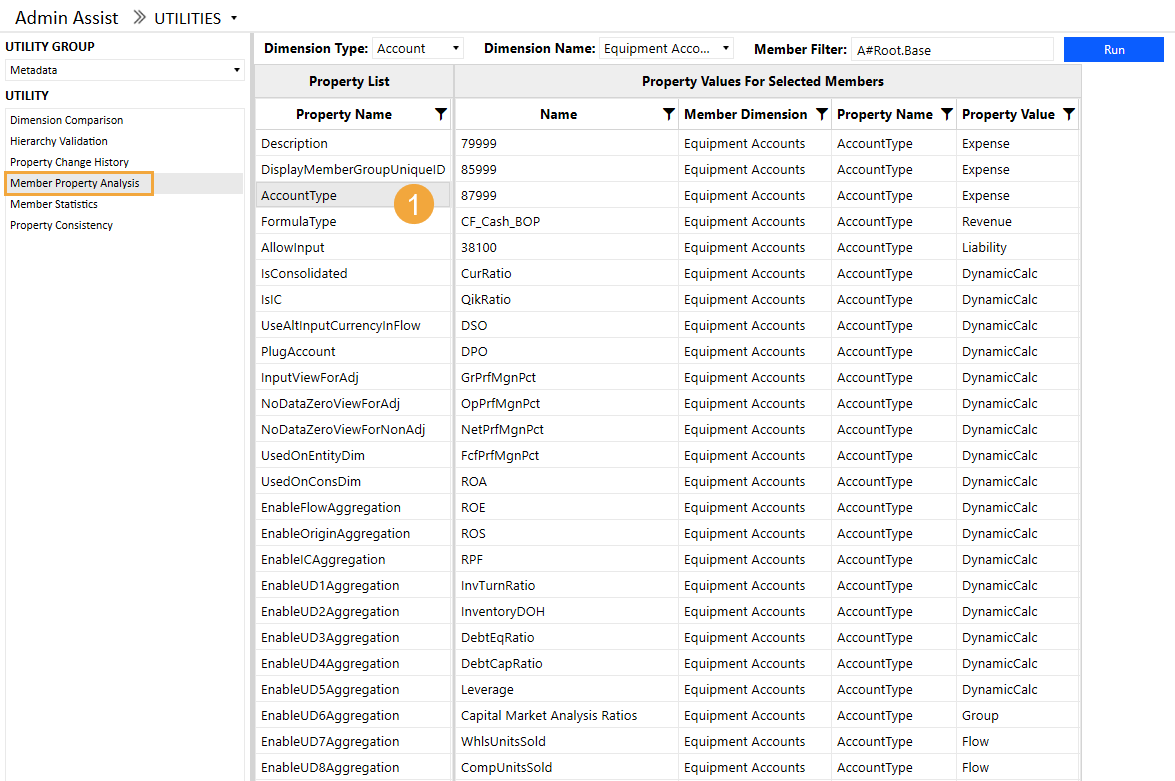Open the Hierarchy Validation utility
Image resolution: width=1175 pixels, height=781 pixels.
click(x=59, y=141)
